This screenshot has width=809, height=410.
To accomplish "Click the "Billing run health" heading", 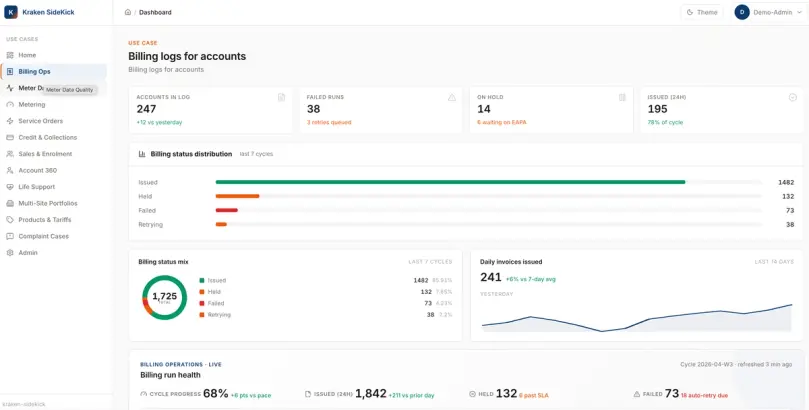I will [170, 375].
